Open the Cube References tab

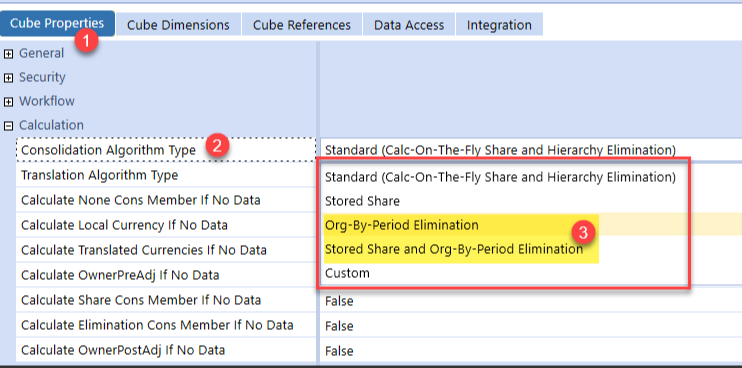coord(302,25)
